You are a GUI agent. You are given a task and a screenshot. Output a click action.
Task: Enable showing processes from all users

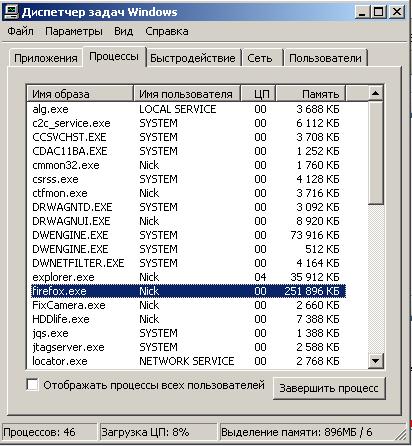pyautogui.click(x=33, y=385)
